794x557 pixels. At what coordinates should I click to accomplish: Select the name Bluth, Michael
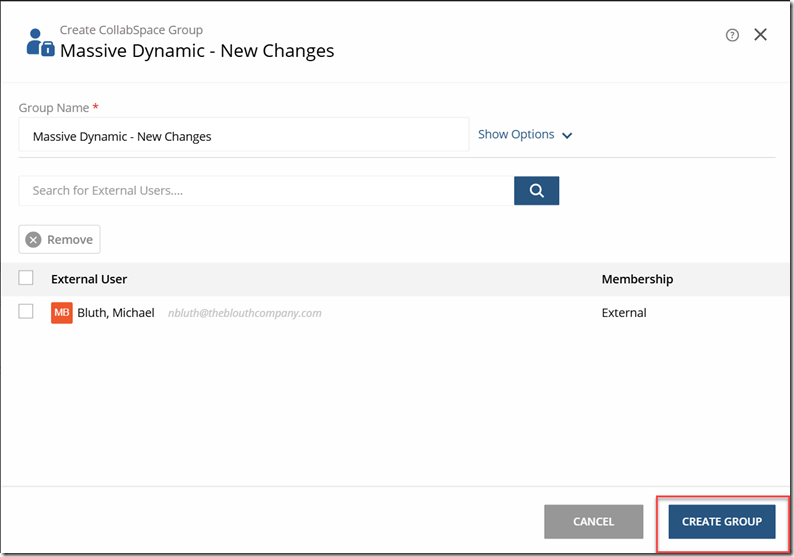(115, 312)
